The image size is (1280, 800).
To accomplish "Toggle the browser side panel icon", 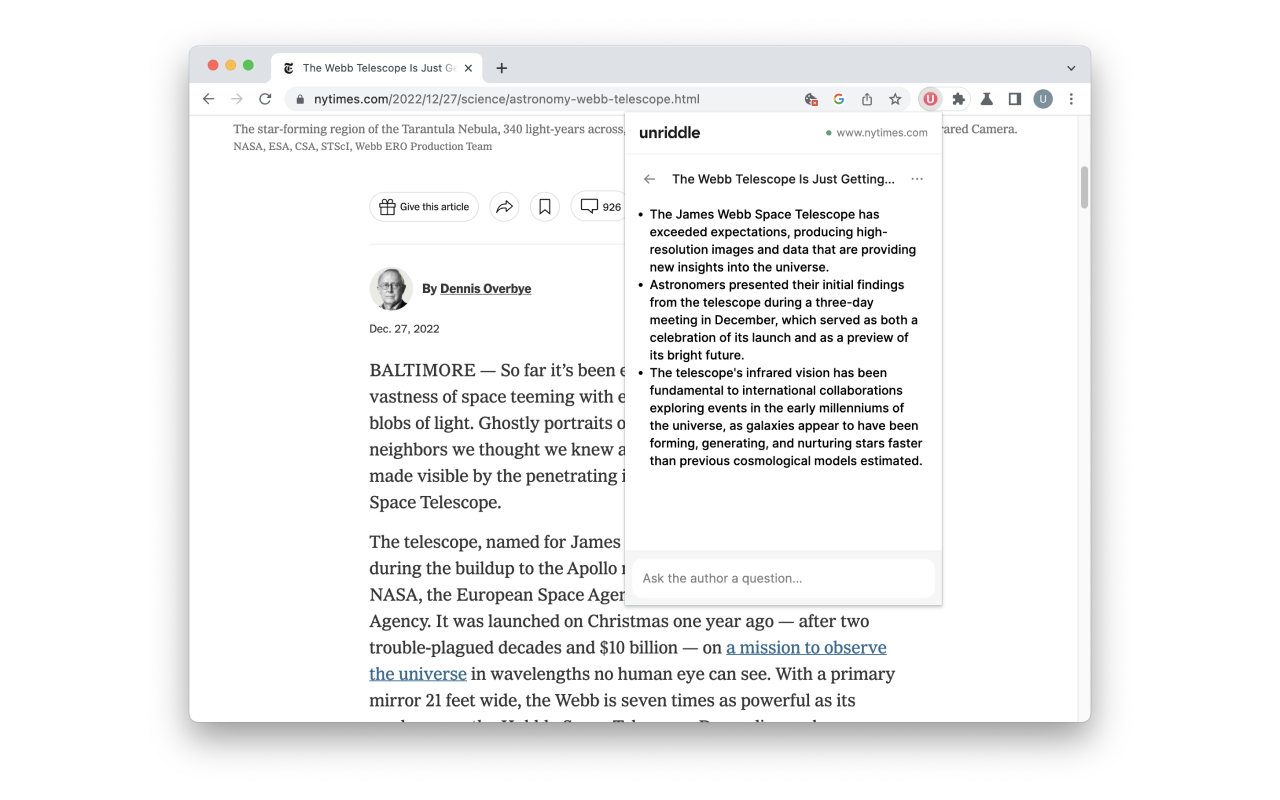I will pos(1015,99).
